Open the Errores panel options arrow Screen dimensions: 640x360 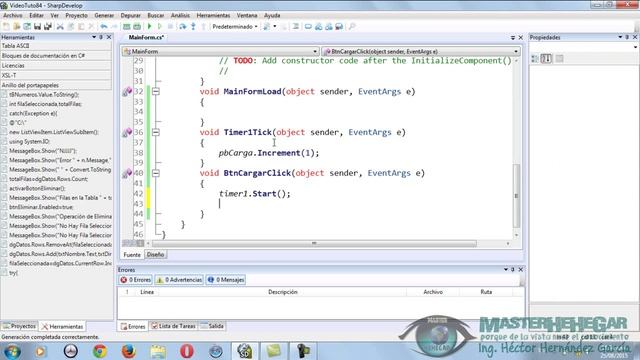coord(506,269)
